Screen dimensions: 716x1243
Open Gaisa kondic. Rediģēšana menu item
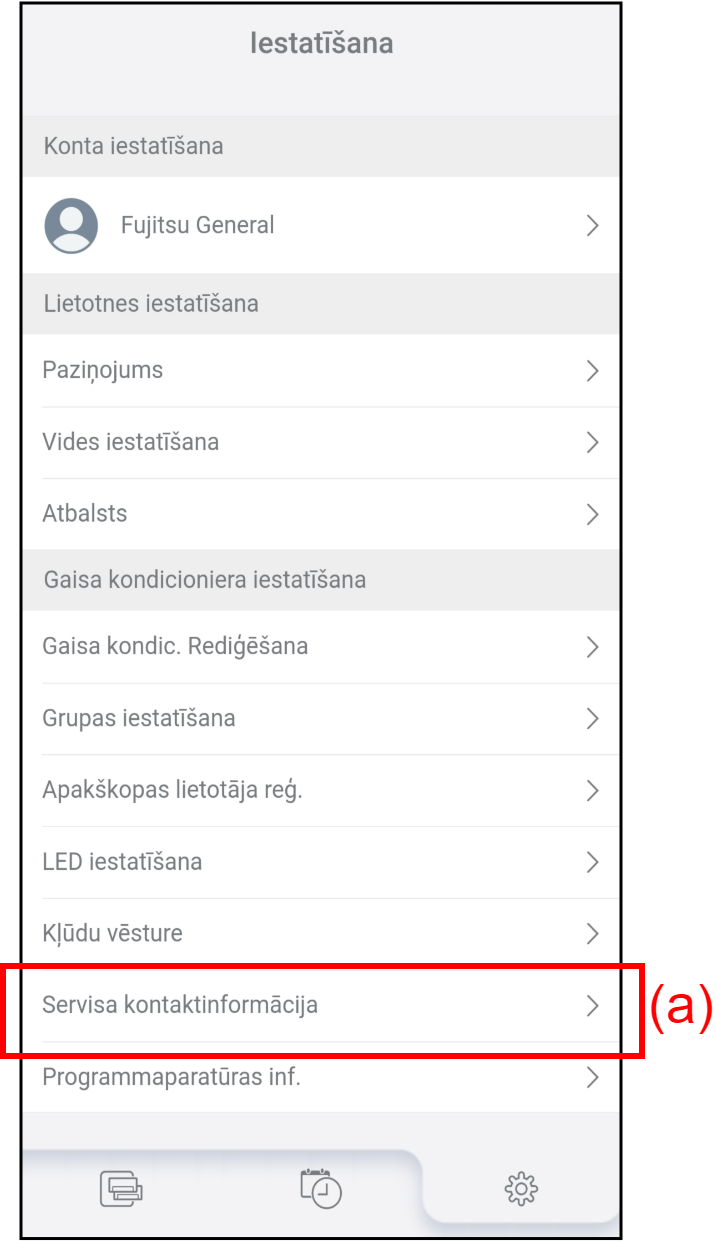click(321, 647)
